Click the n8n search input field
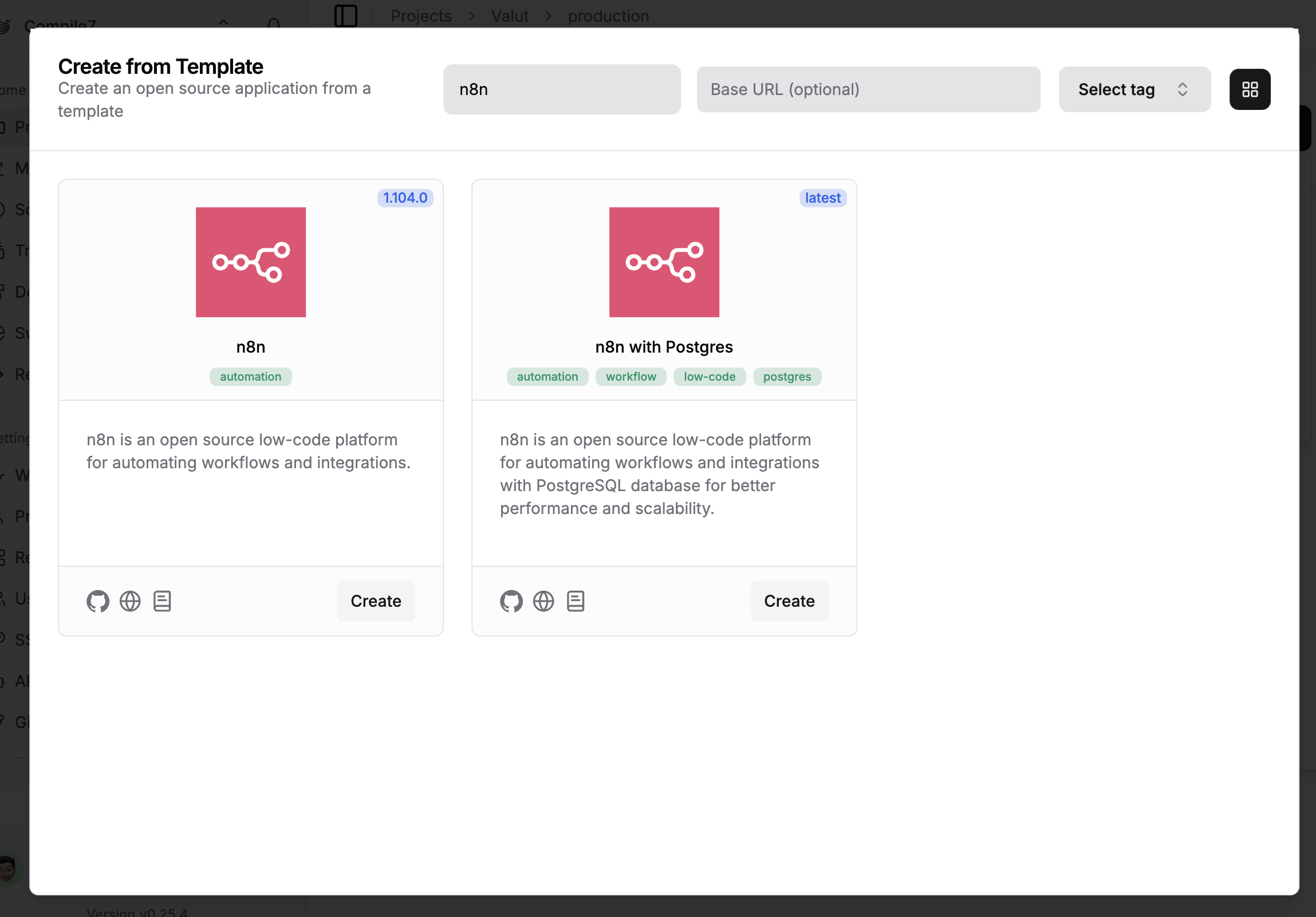Image resolution: width=1316 pixels, height=917 pixels. [x=561, y=89]
